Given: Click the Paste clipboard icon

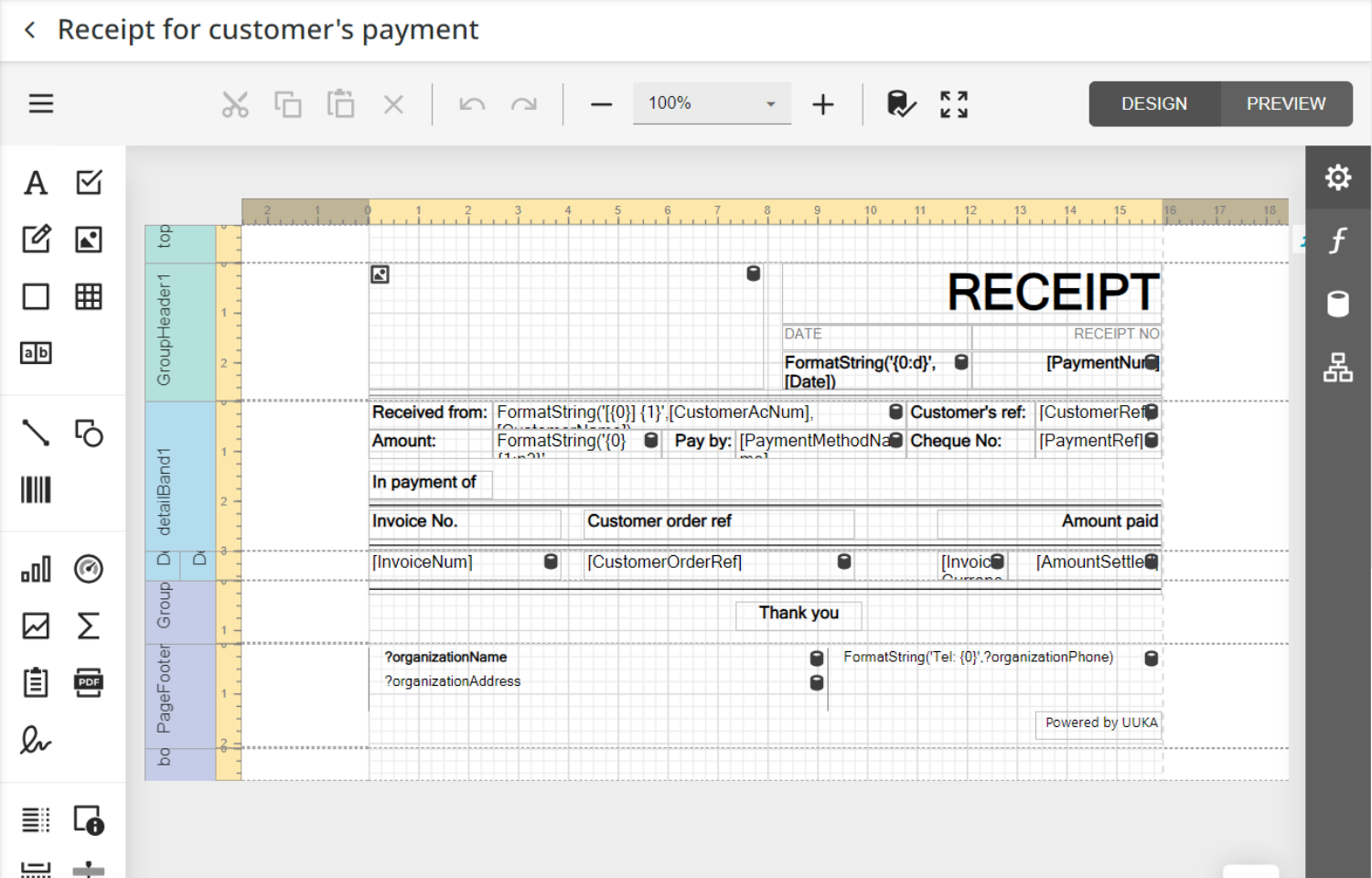Looking at the screenshot, I should (x=341, y=104).
